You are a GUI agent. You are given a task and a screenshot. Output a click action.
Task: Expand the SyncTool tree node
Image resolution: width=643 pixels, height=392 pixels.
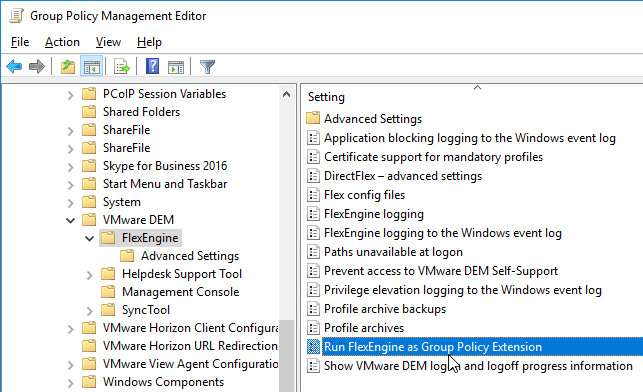(x=89, y=311)
